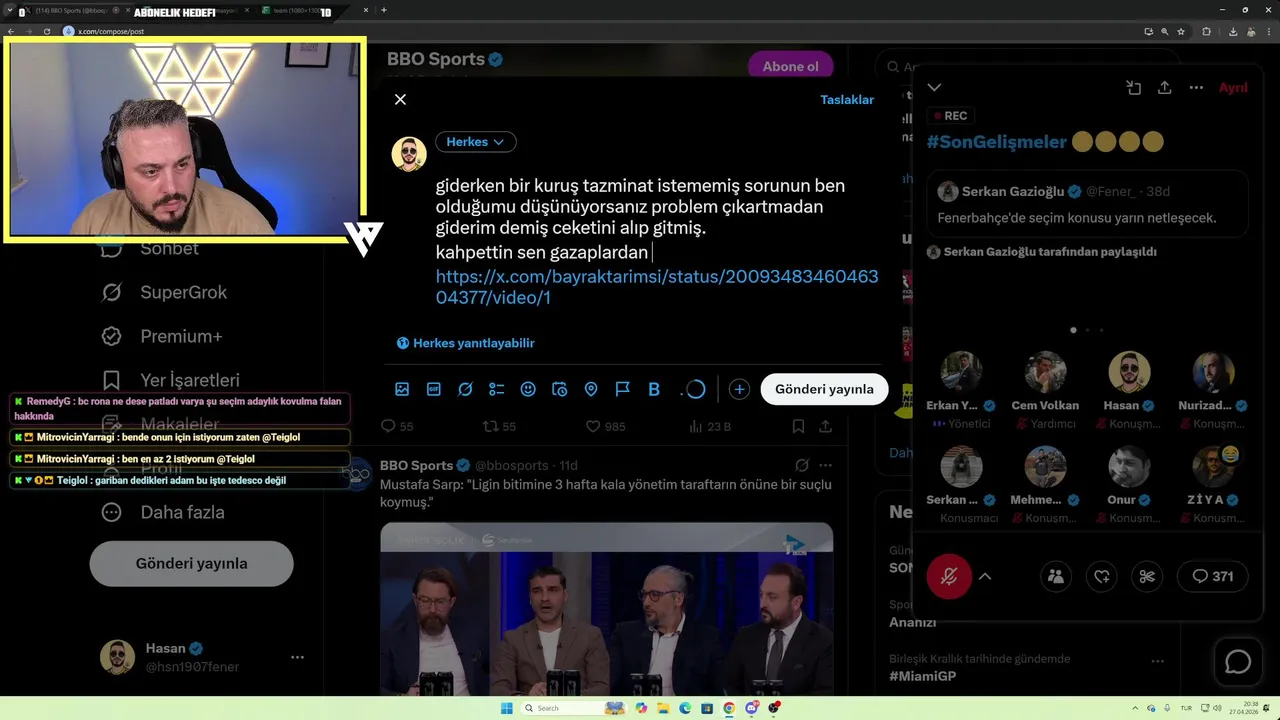
Task: Subscribe with the Abone ol button
Action: pyautogui.click(x=790, y=66)
